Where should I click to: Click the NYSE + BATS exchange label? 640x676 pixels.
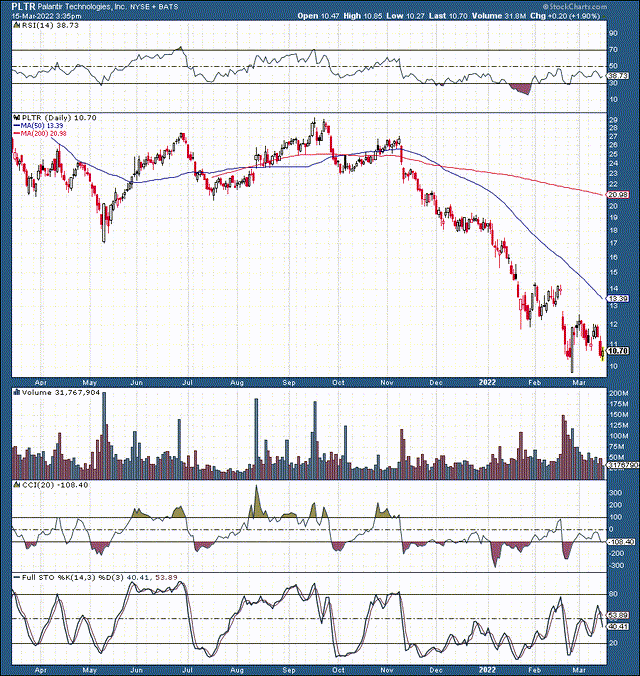[x=154, y=7]
